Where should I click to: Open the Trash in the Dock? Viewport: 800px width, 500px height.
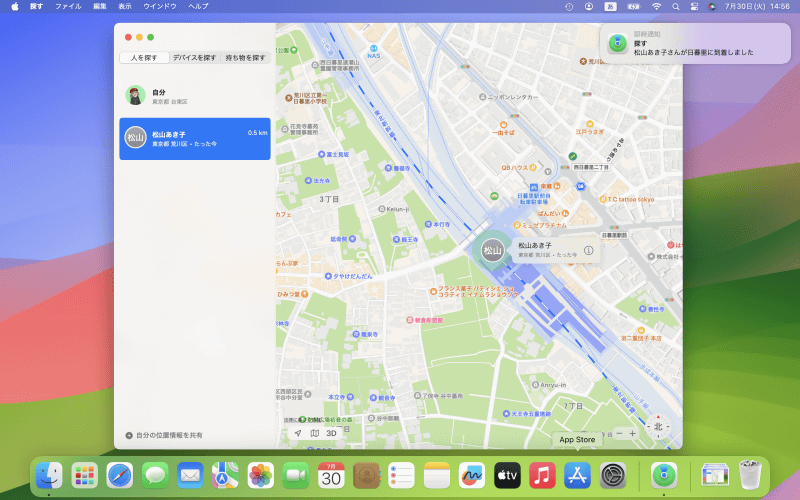click(x=750, y=476)
